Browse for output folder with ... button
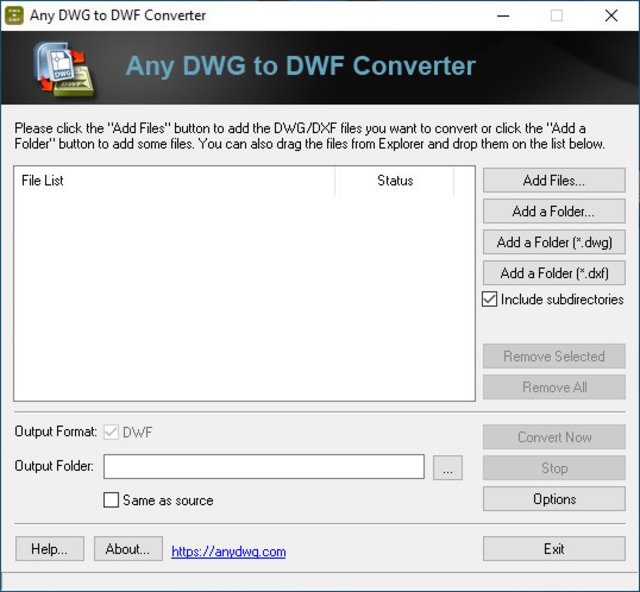This screenshot has height=592, width=640. pyautogui.click(x=448, y=468)
